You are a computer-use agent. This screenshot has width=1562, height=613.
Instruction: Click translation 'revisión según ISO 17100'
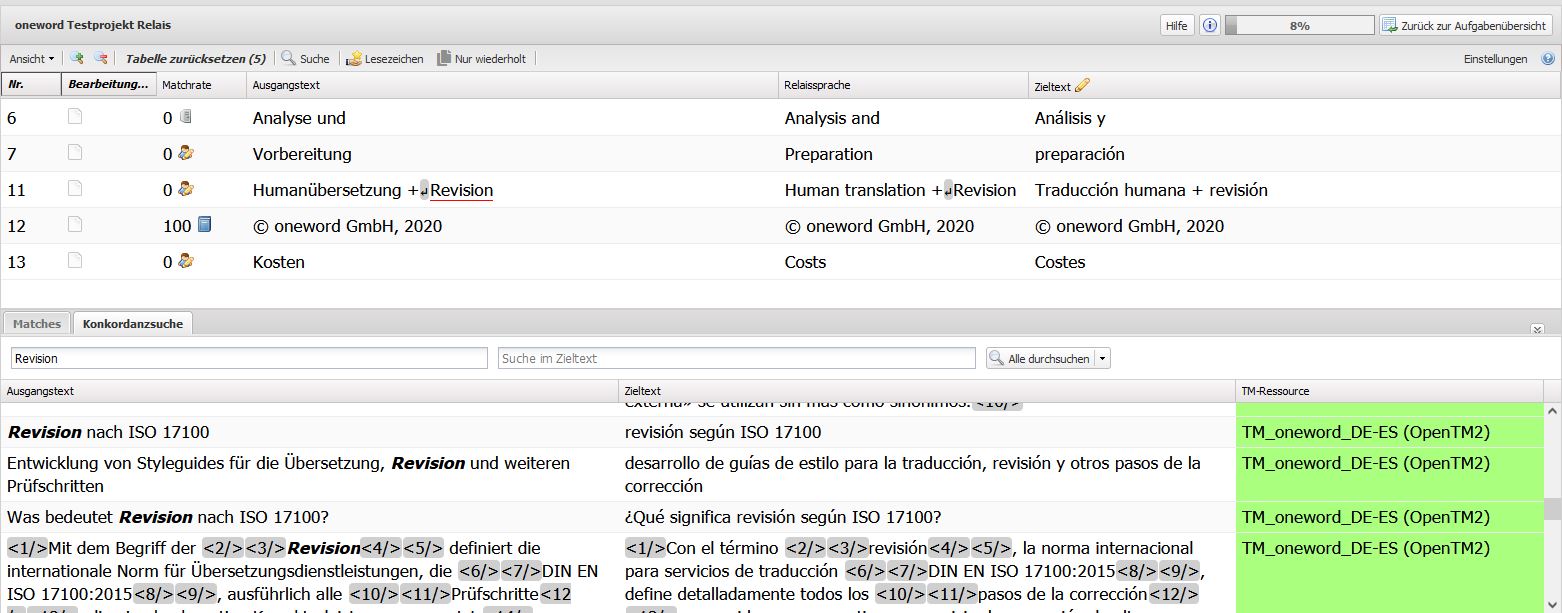[x=723, y=432]
